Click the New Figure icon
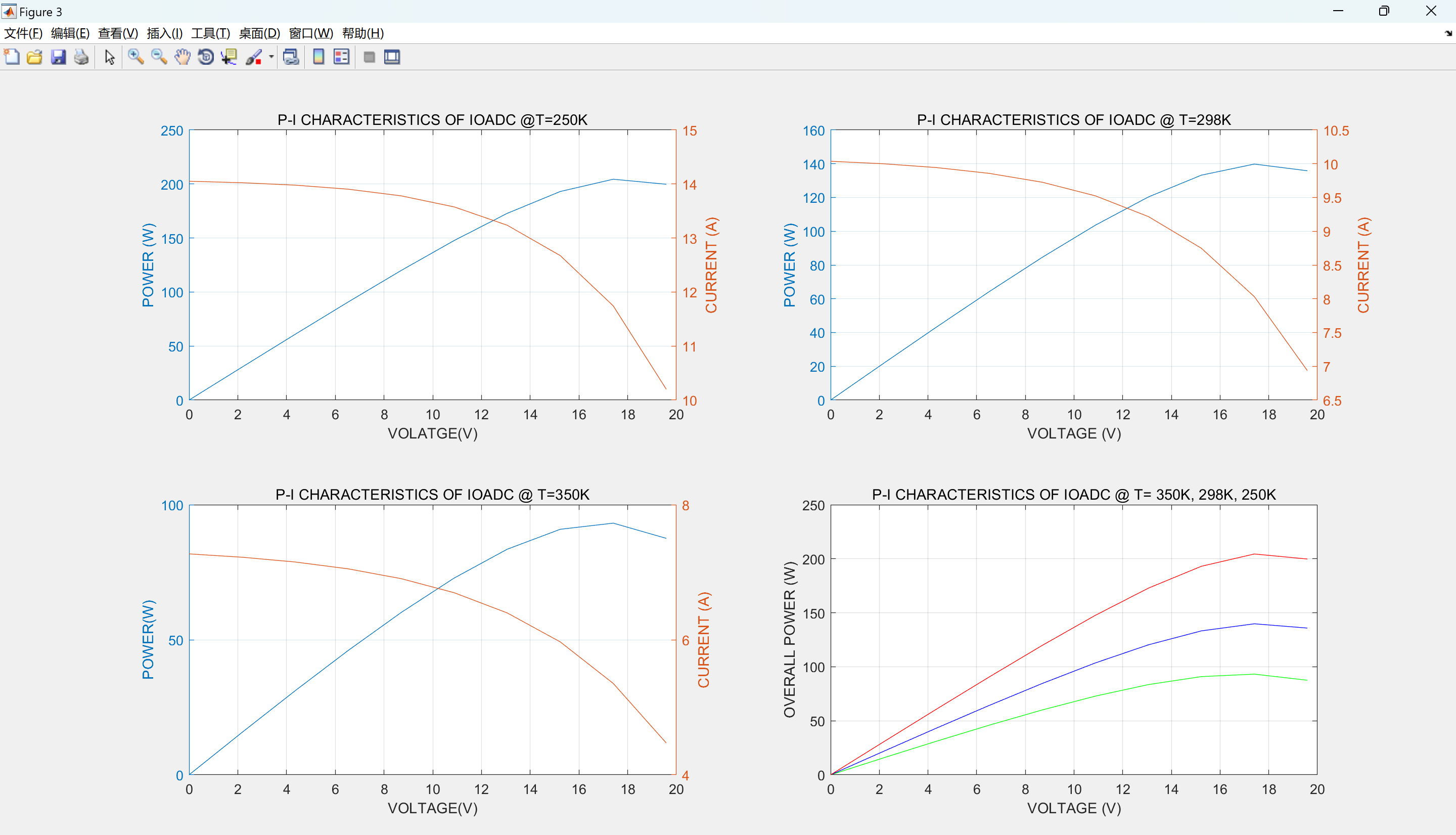 coord(12,57)
